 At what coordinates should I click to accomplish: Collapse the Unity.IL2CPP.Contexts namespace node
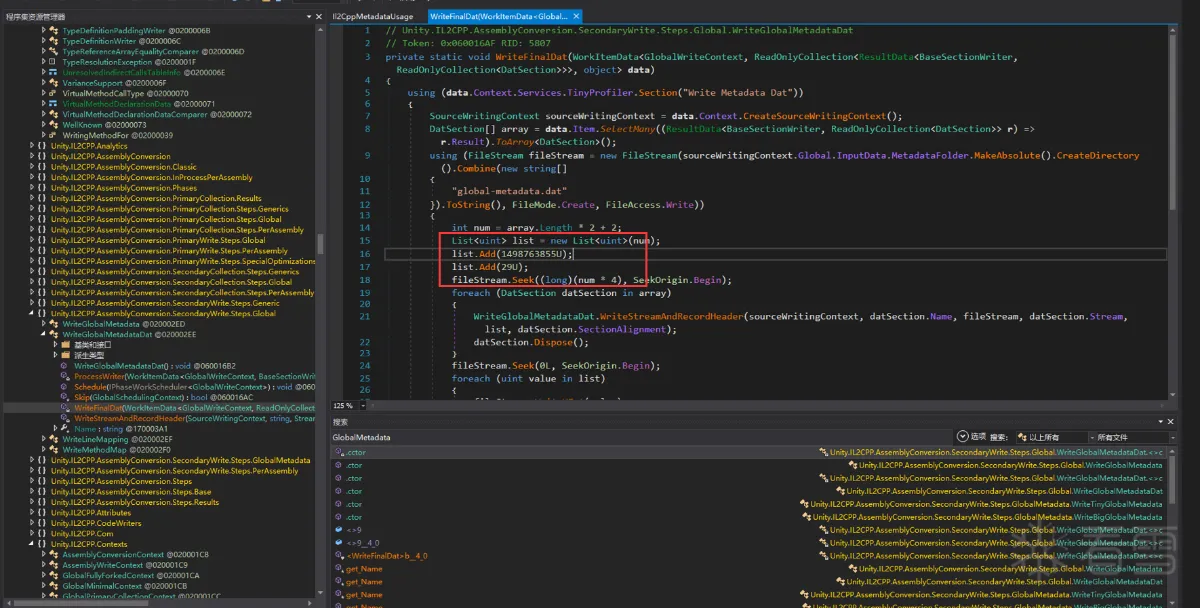click(31, 544)
